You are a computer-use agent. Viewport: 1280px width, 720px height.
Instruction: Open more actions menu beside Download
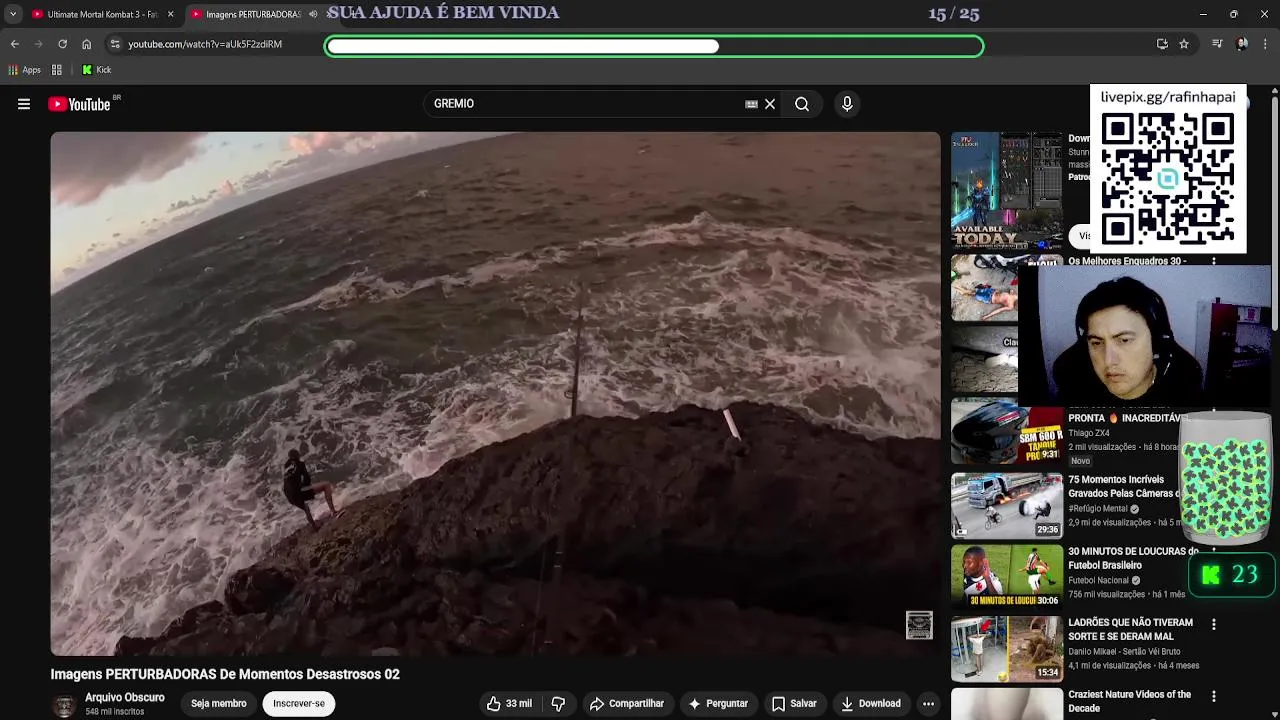[x=928, y=704]
